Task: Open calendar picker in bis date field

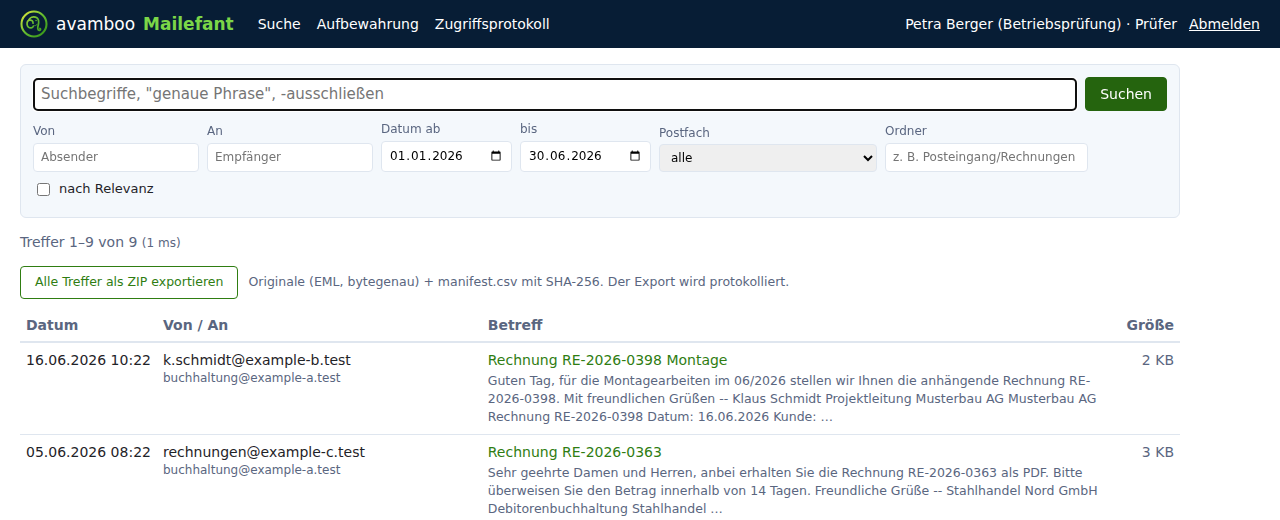Action: 636,156
